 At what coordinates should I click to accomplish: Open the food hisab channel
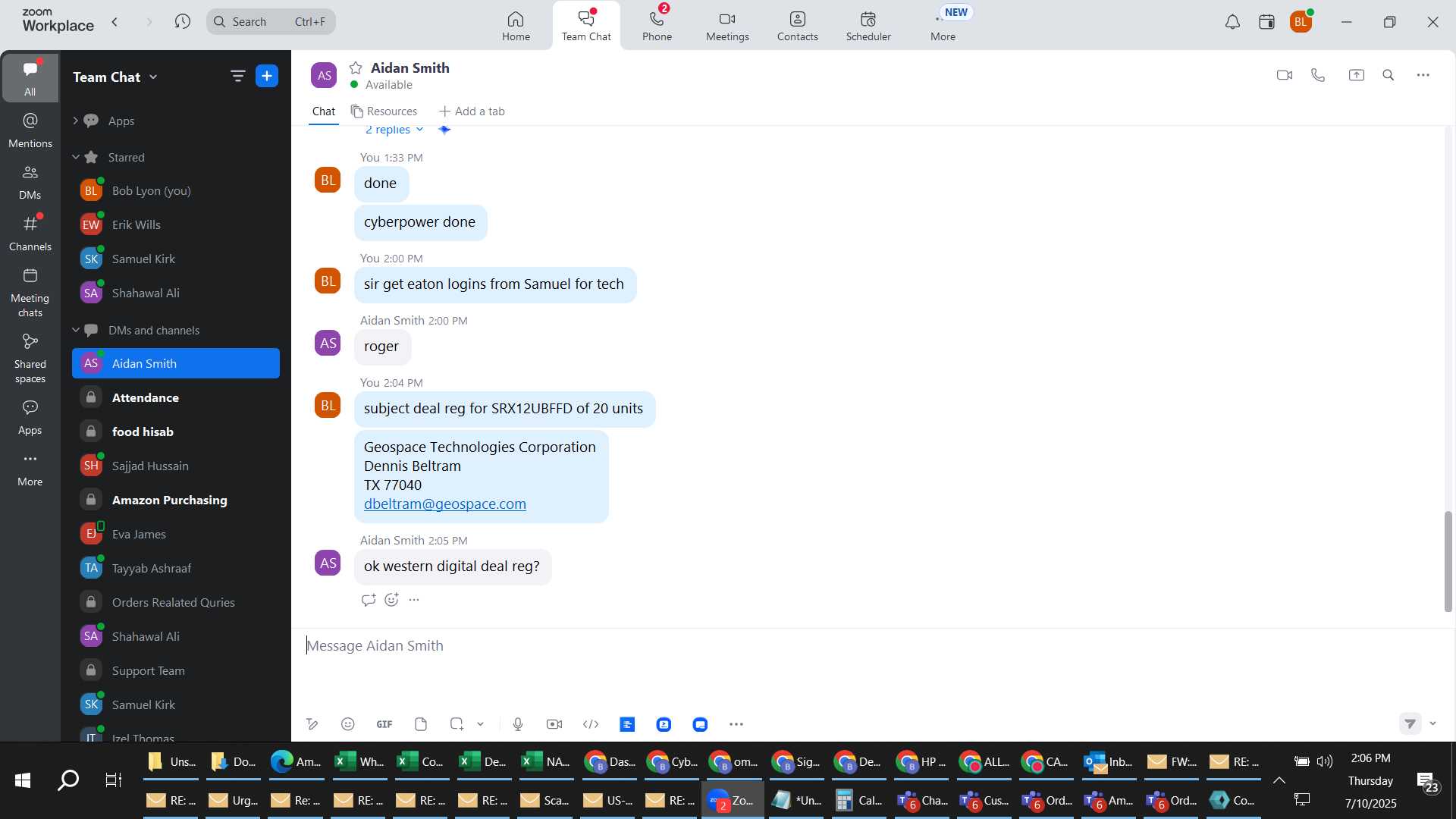tap(175, 431)
